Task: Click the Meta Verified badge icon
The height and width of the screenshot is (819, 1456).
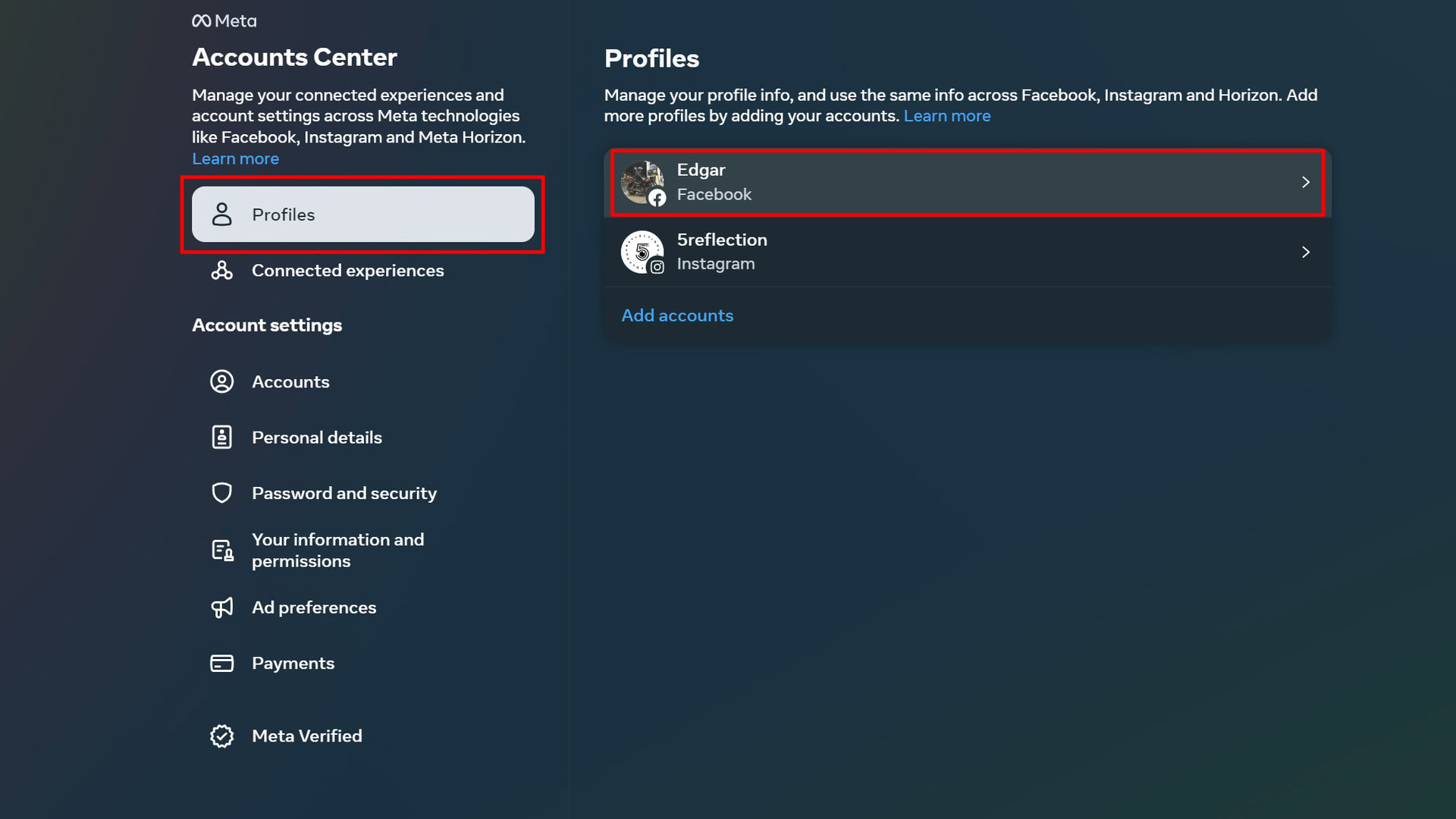Action: coord(221,736)
